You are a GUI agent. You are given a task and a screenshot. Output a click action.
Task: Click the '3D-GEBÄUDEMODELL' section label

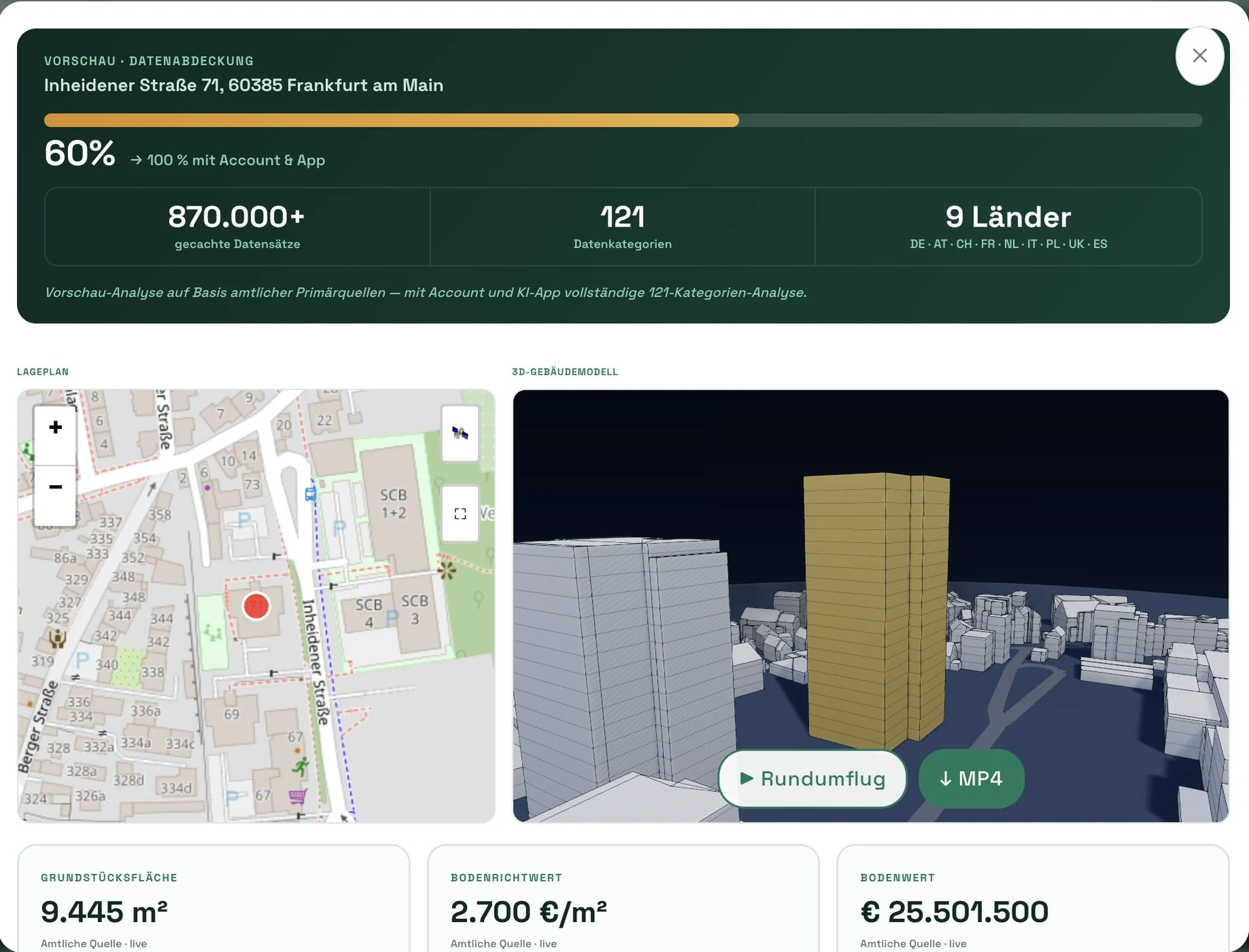[x=565, y=372]
